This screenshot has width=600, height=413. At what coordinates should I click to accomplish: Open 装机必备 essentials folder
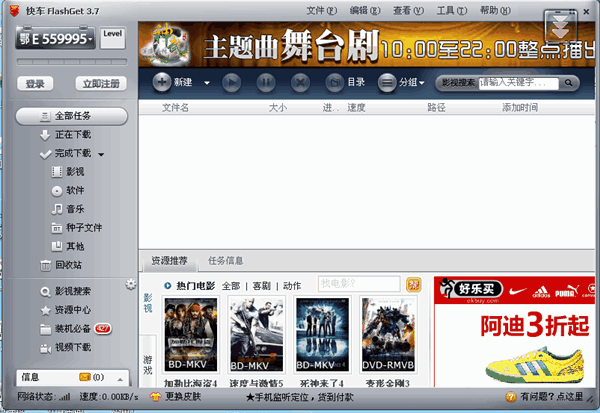pyautogui.click(x=65, y=329)
